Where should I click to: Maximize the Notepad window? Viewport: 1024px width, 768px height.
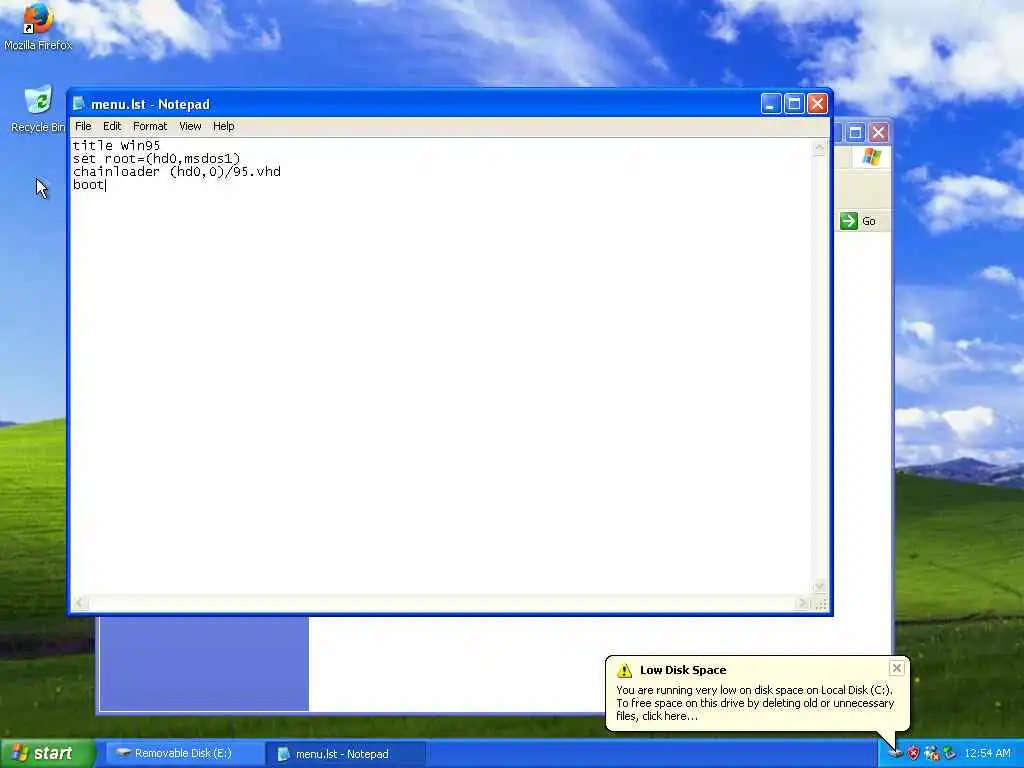point(794,104)
